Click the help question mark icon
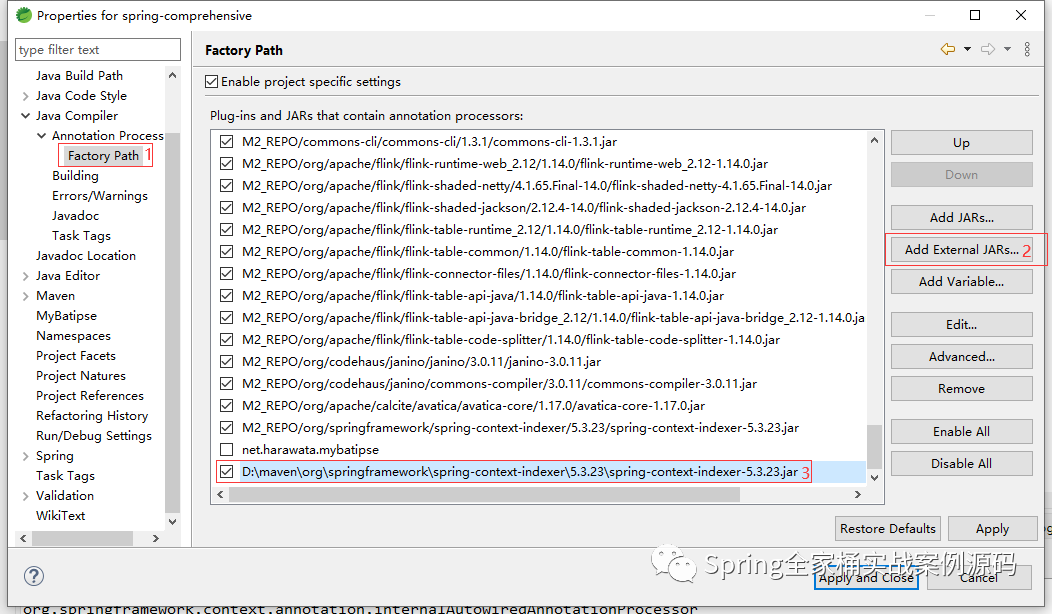 [x=34, y=576]
